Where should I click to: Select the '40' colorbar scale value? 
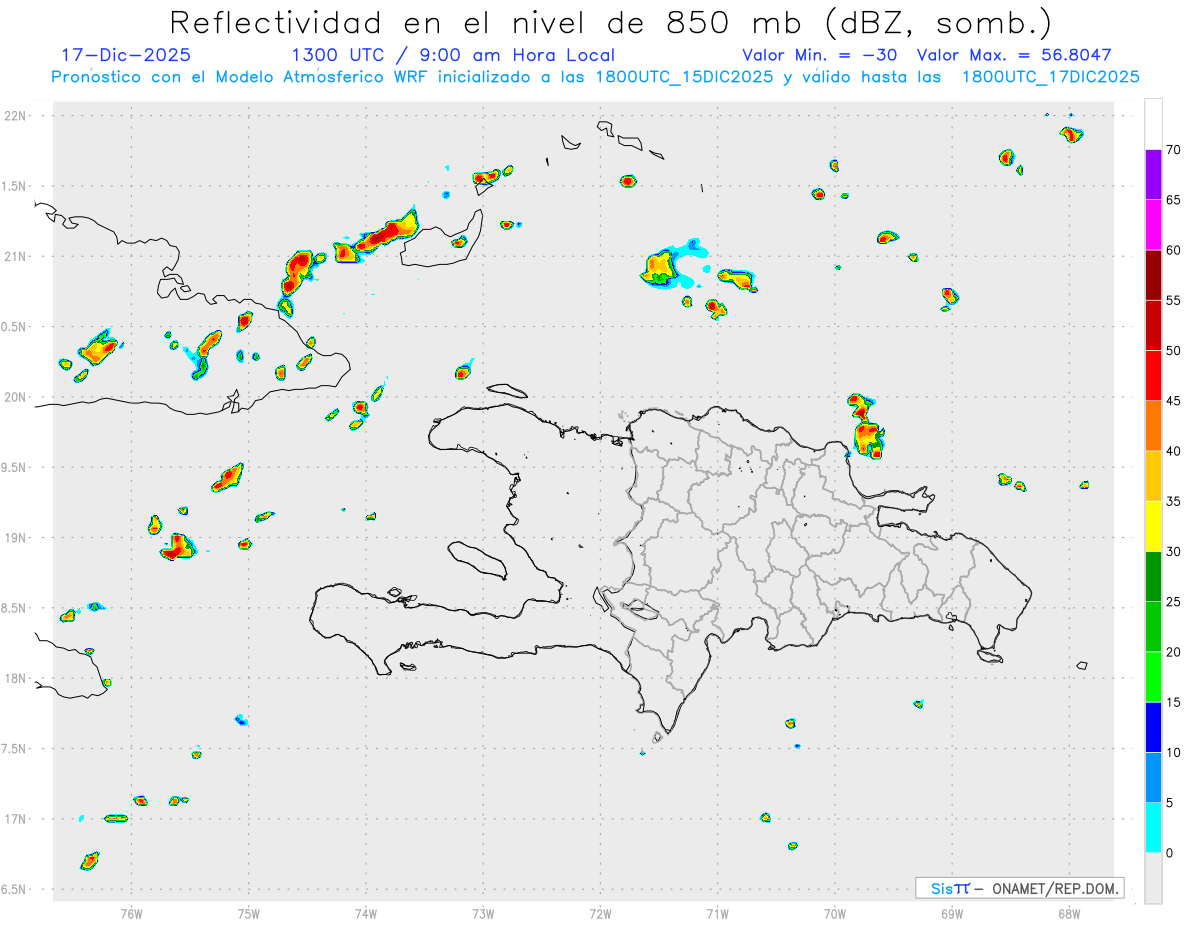(1174, 451)
